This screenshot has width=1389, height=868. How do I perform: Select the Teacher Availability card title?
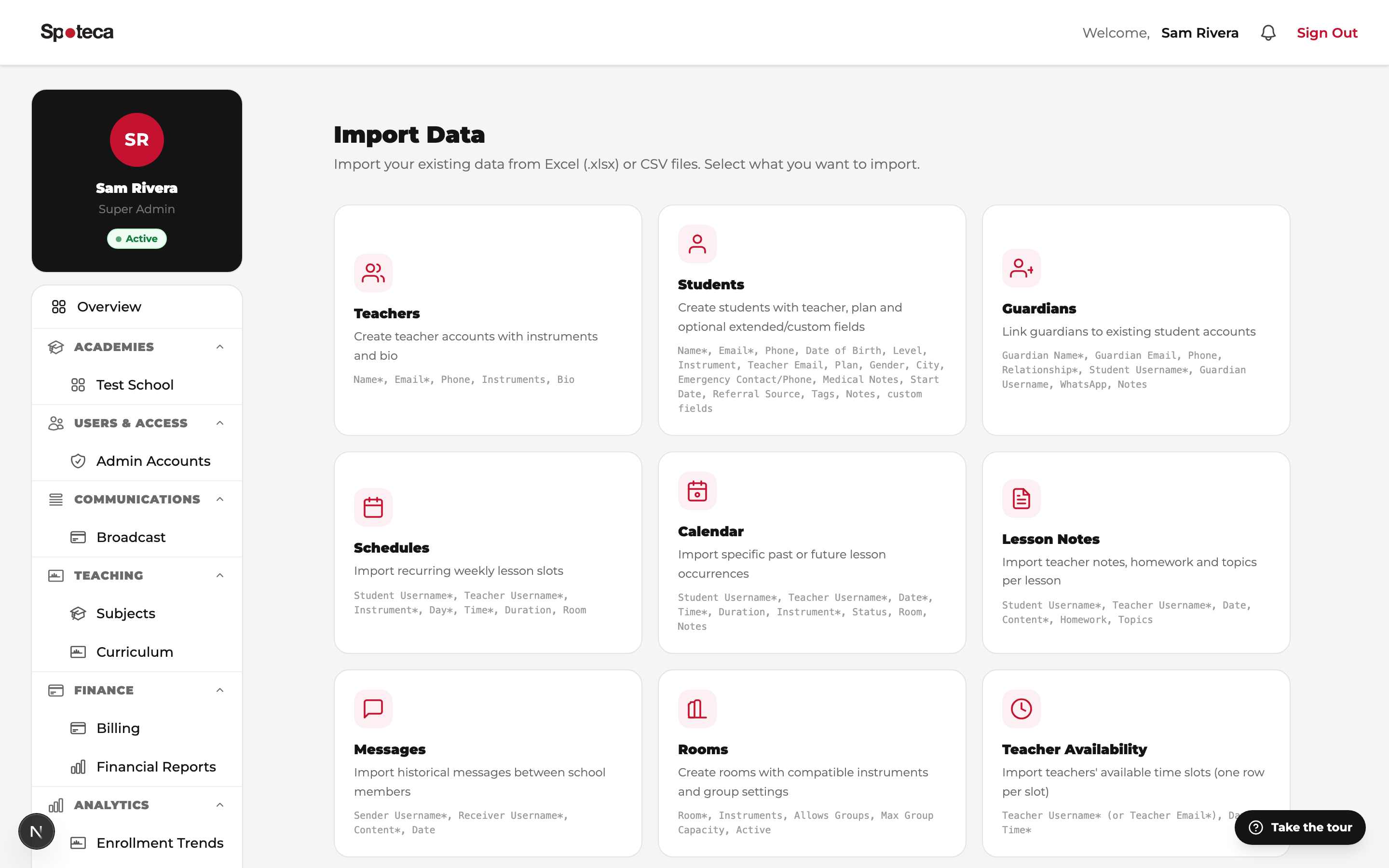pyautogui.click(x=1074, y=749)
